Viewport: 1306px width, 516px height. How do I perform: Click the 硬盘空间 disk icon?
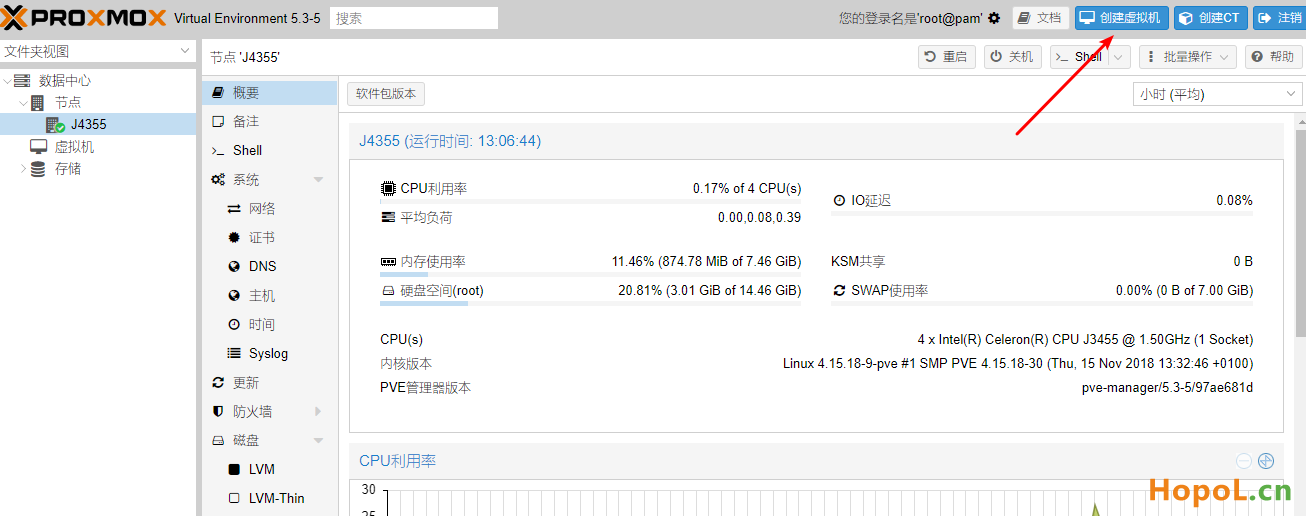tap(388, 291)
